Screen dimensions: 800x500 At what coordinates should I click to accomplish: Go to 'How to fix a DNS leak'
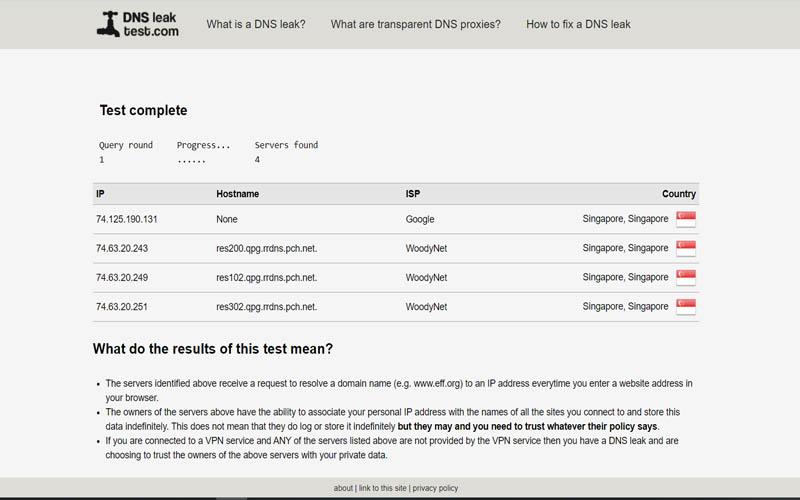pyautogui.click(x=578, y=24)
